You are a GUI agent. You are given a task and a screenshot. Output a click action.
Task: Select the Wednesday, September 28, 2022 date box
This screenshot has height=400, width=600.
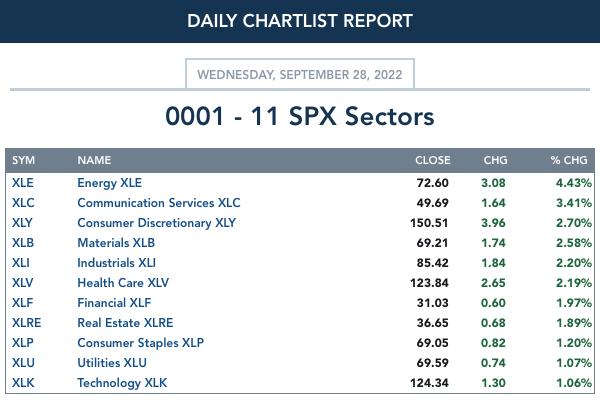point(300,74)
